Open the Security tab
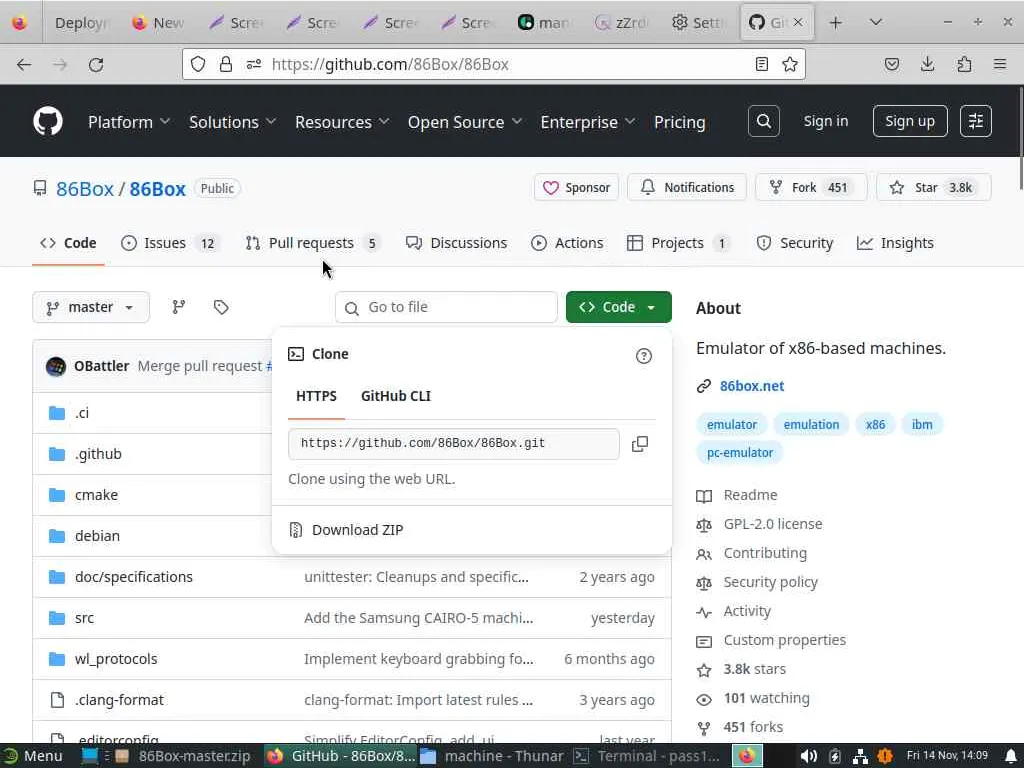1024x768 pixels. pos(794,243)
